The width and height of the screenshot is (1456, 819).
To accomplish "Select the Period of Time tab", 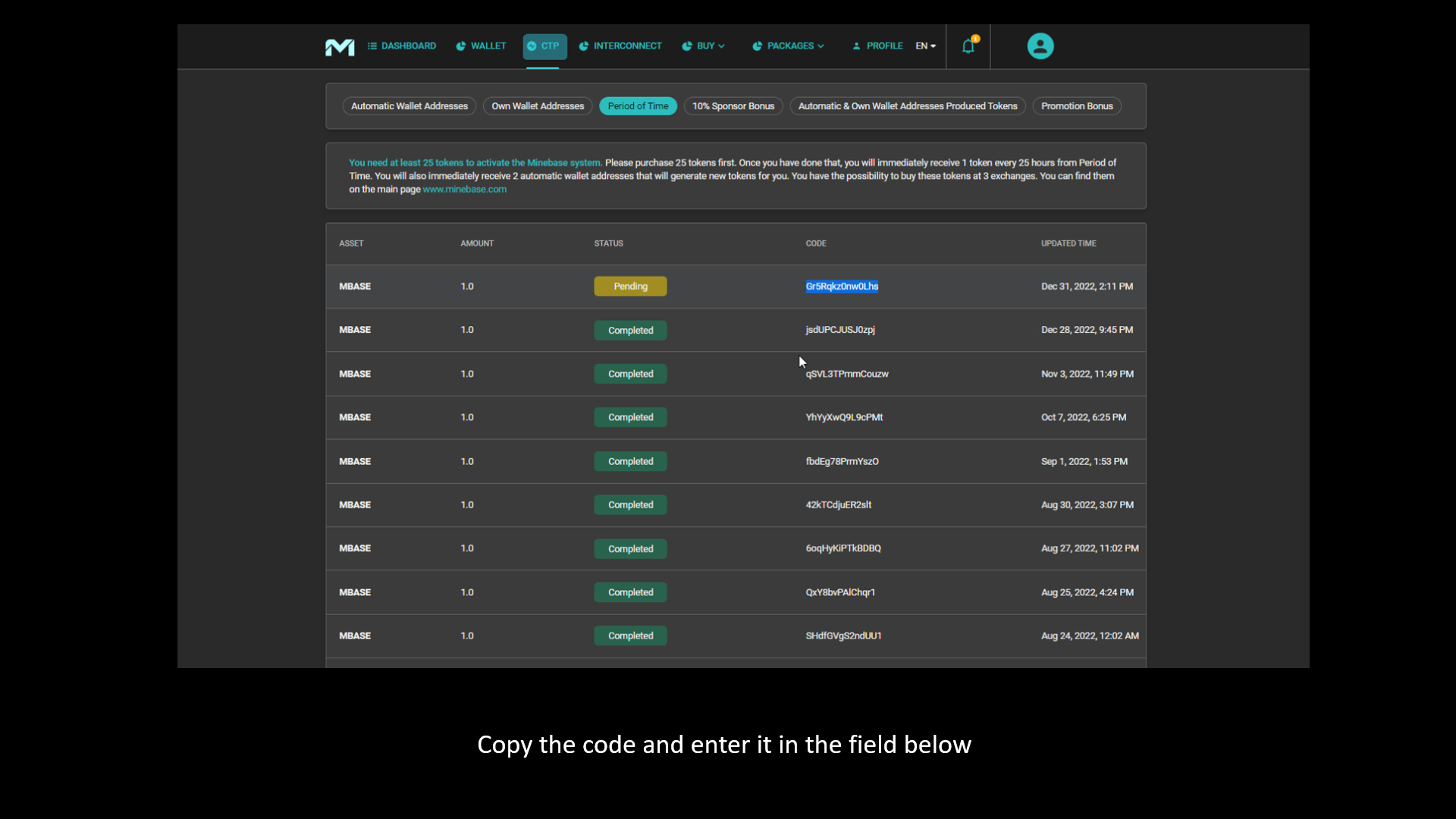I will point(638,106).
